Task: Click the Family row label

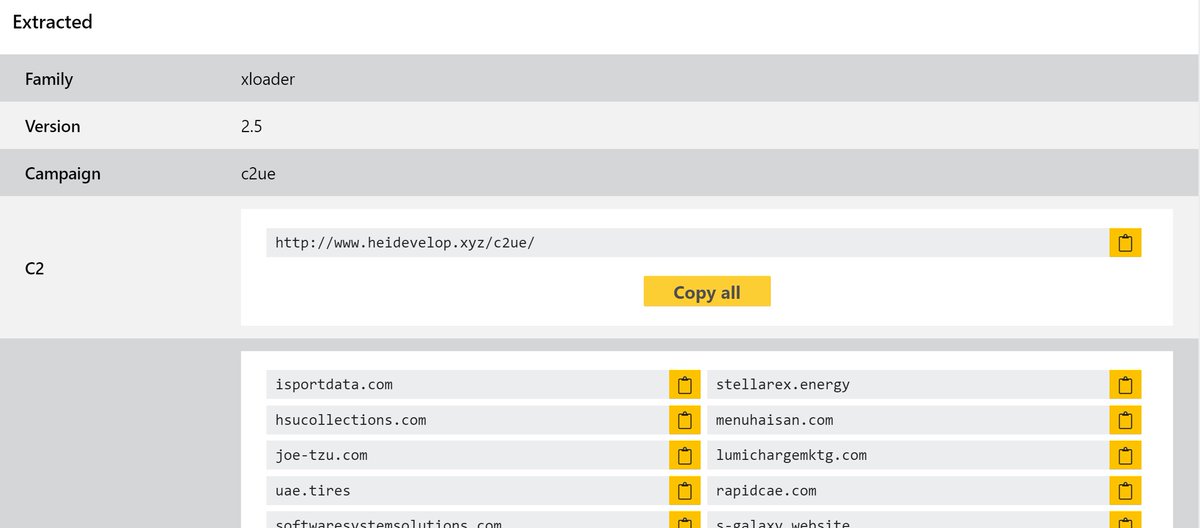Action: point(49,79)
